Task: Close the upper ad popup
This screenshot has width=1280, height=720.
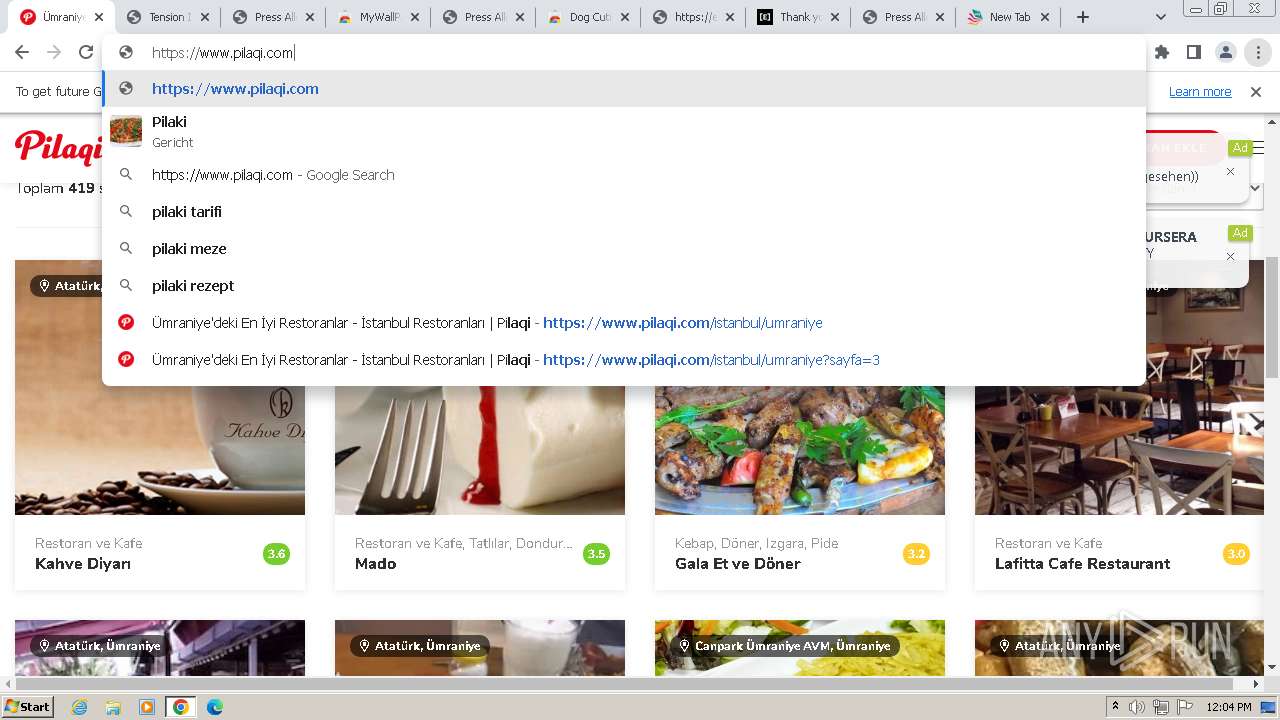Action: 1230,171
